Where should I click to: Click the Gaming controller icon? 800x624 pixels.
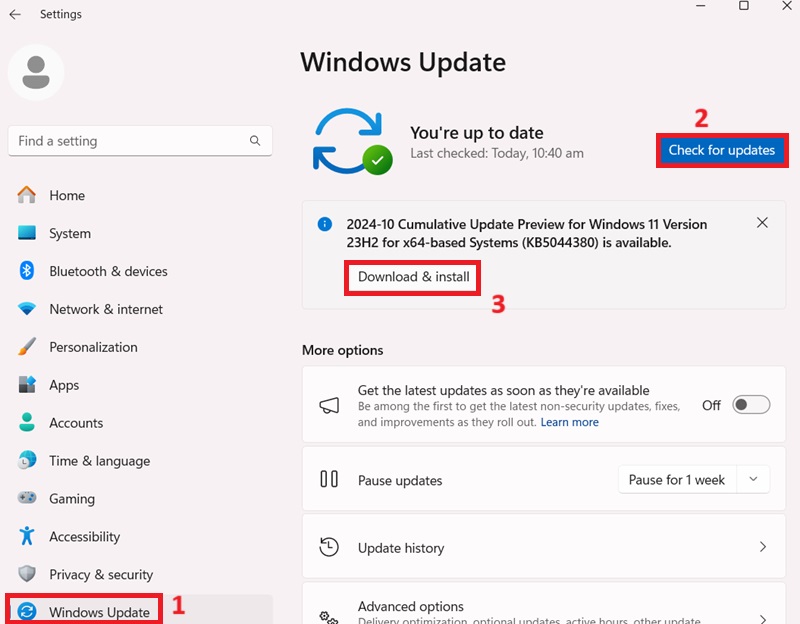(x=27, y=497)
